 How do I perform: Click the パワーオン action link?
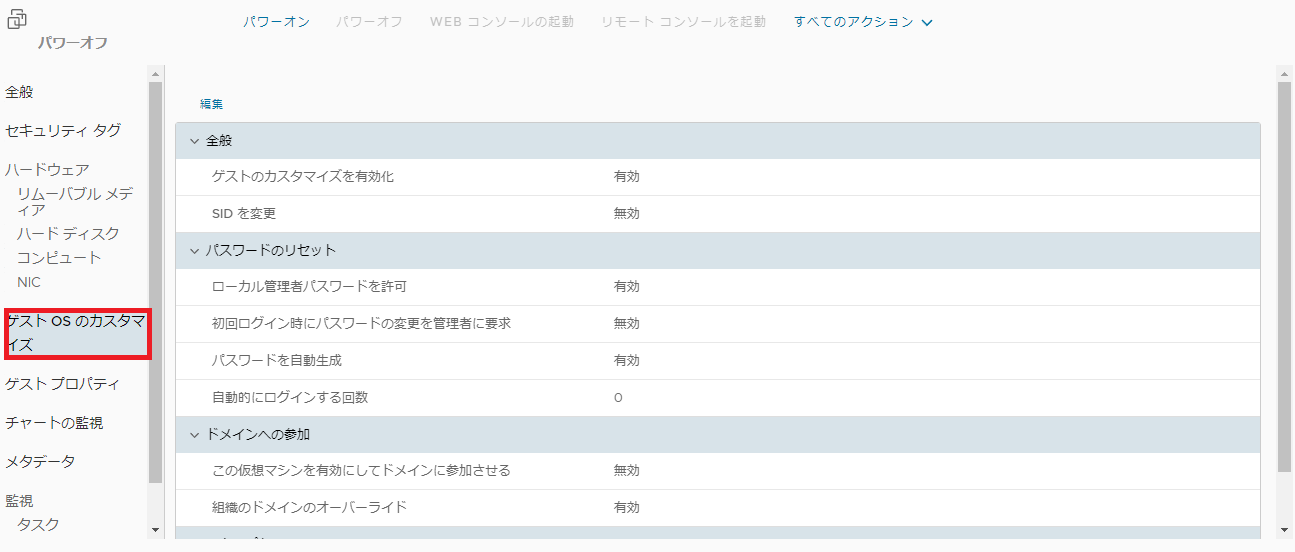pyautogui.click(x=276, y=21)
